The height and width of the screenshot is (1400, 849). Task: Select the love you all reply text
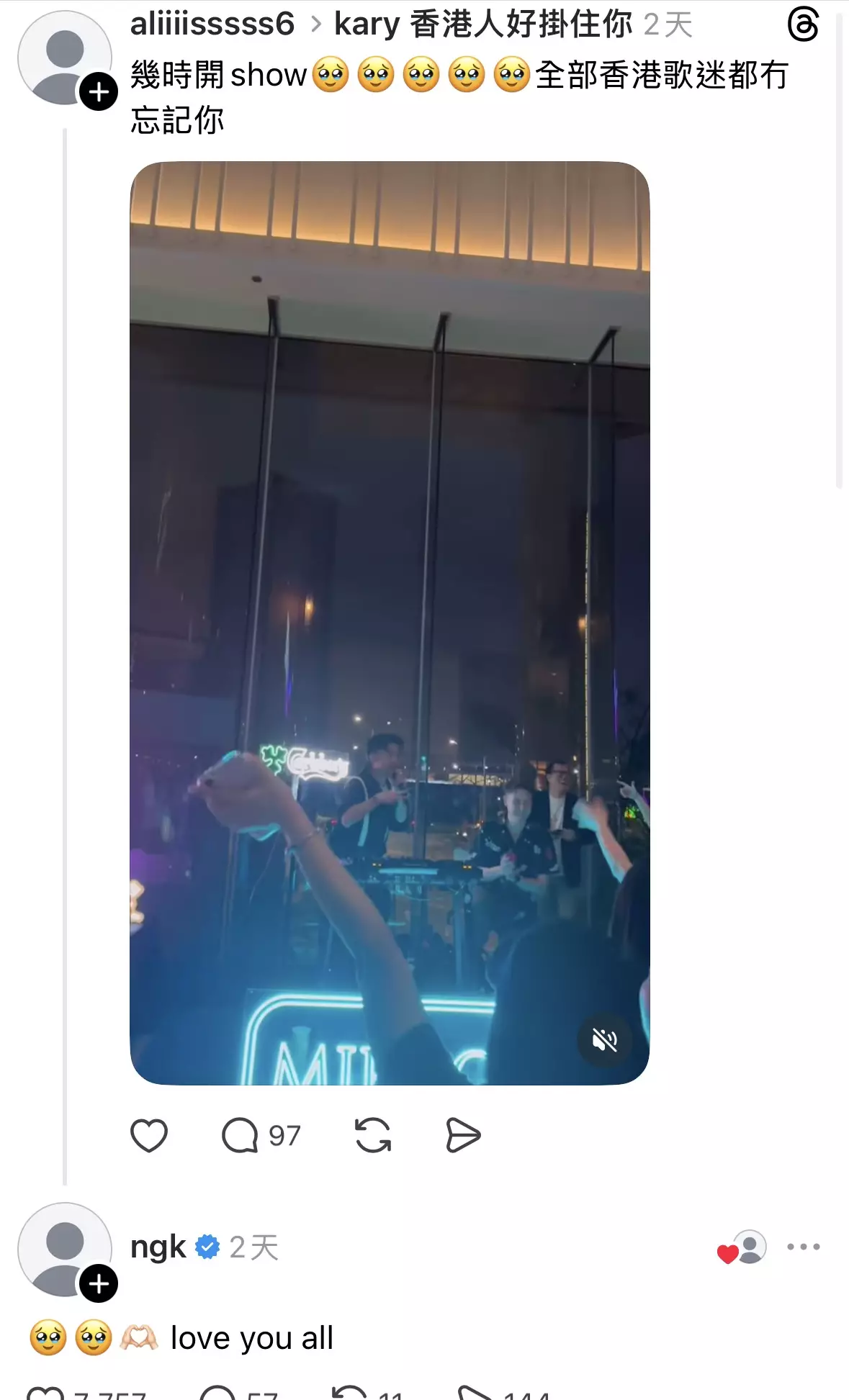click(x=252, y=1338)
